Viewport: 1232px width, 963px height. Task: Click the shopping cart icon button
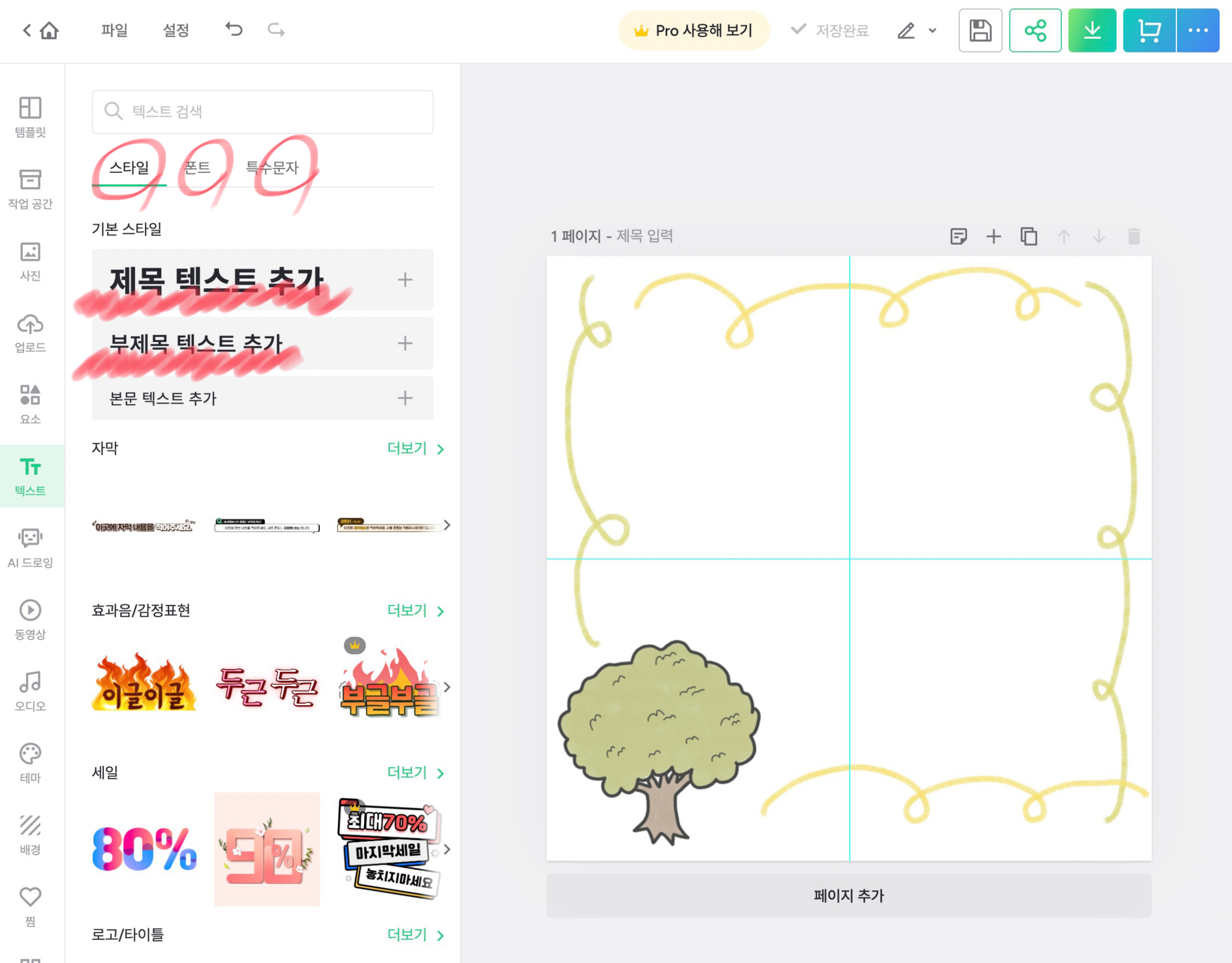tap(1149, 30)
